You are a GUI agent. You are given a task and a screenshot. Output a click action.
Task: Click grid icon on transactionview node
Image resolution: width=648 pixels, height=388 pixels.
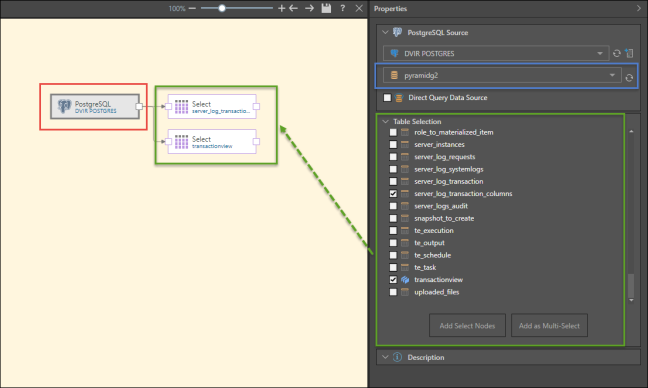click(x=181, y=142)
